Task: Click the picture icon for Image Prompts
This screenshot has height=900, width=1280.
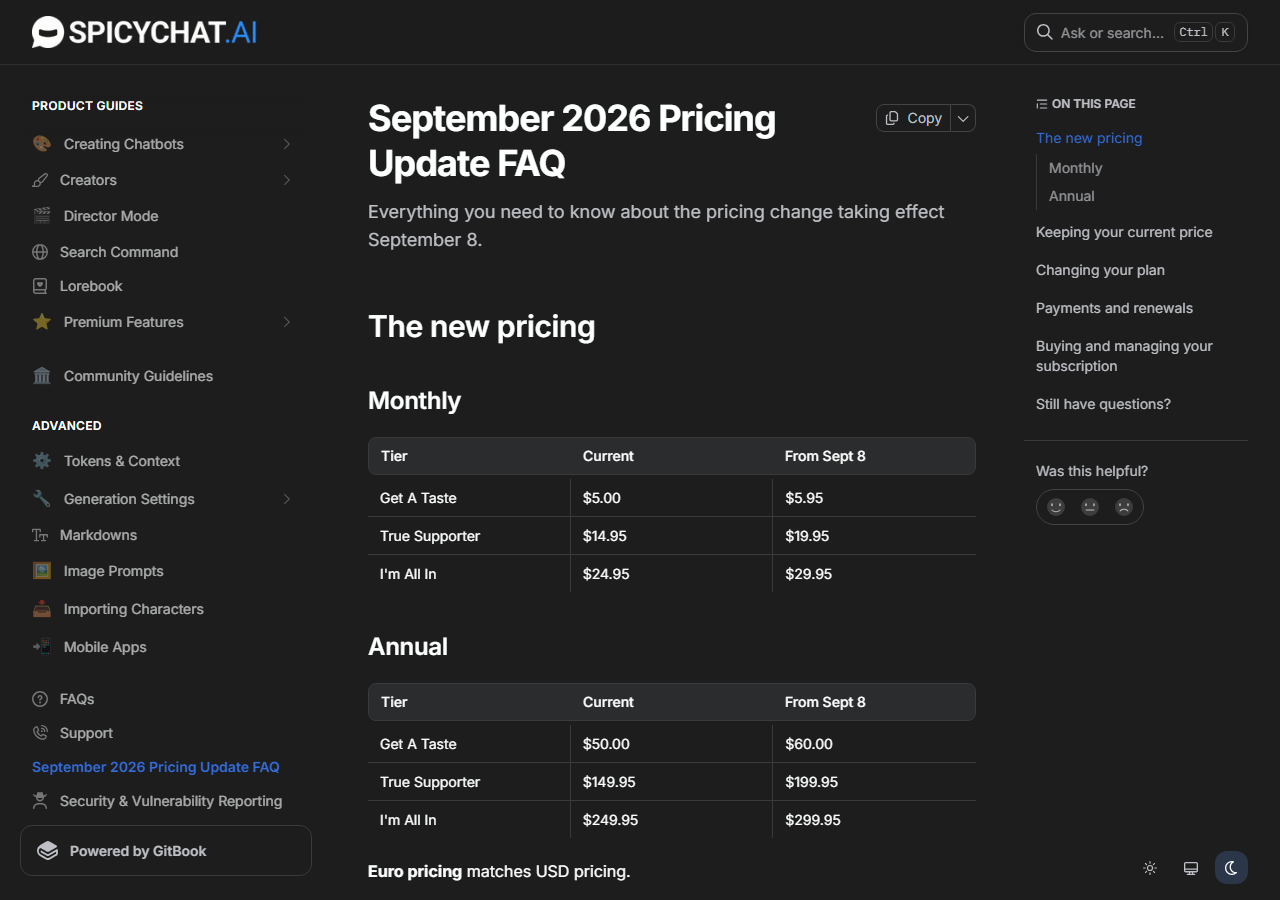Action: point(41,571)
